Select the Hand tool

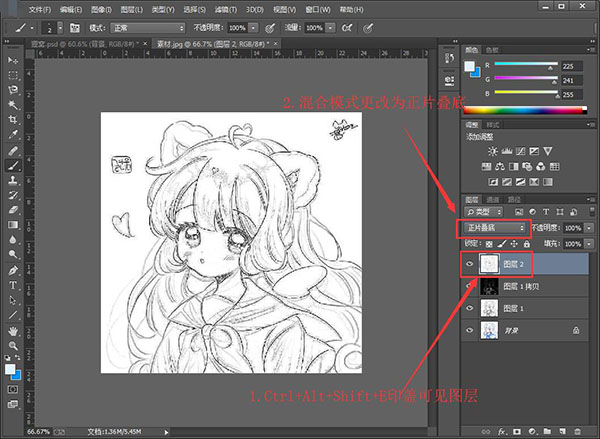tap(13, 331)
